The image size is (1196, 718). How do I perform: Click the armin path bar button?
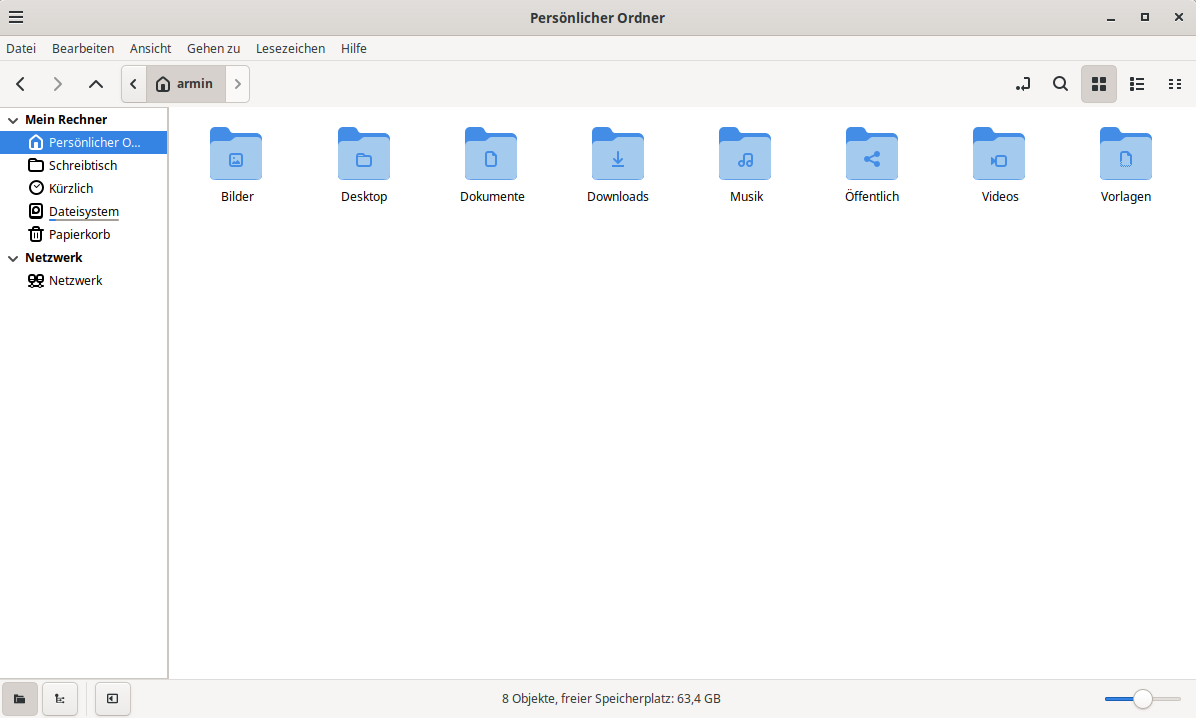click(185, 84)
